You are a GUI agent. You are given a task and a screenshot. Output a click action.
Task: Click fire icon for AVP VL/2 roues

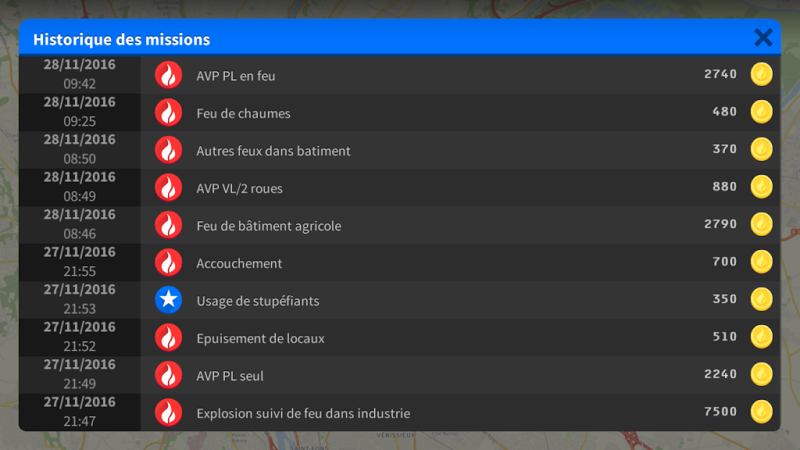169,187
